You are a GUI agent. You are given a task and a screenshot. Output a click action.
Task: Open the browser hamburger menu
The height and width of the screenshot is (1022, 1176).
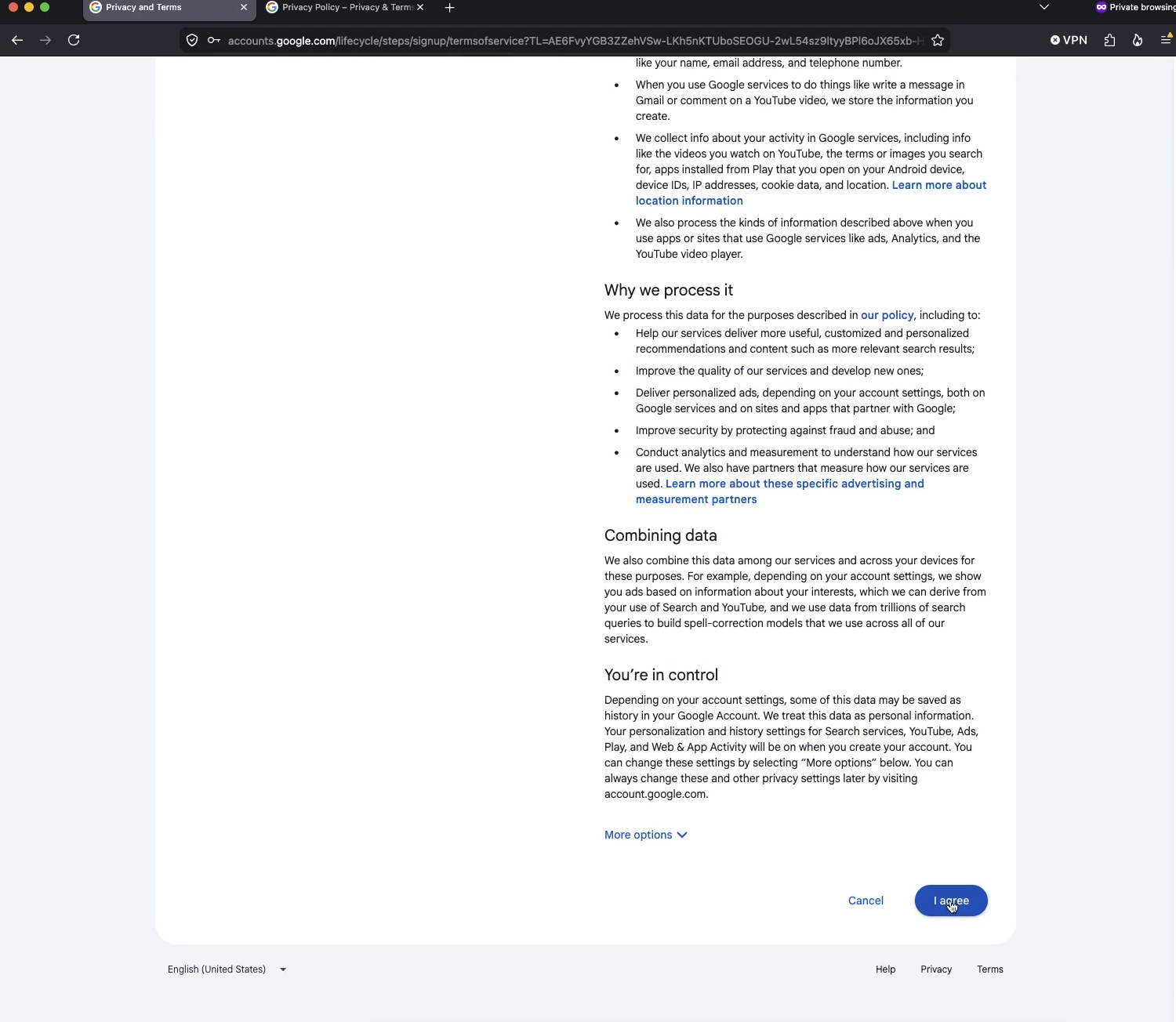click(1166, 40)
